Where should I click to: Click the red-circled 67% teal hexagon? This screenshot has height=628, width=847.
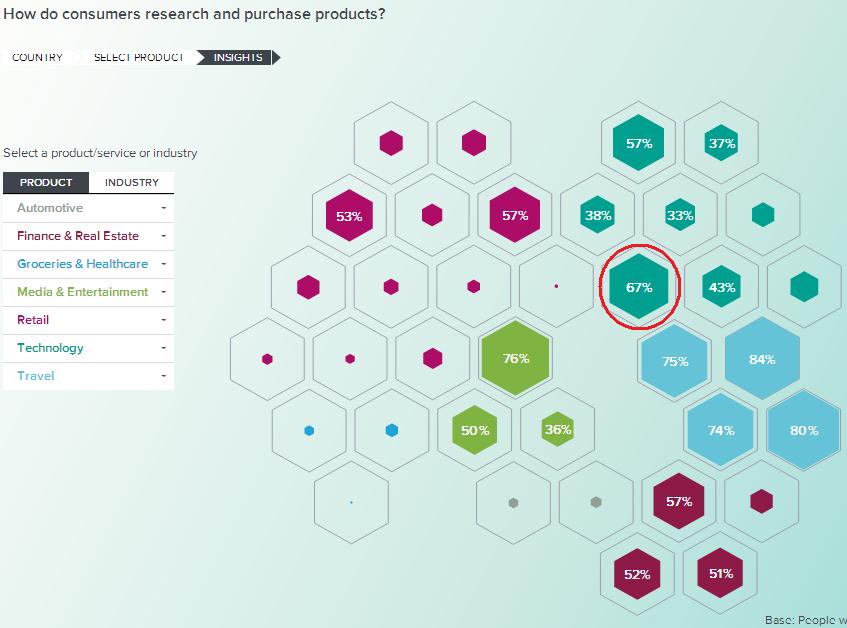[639, 287]
